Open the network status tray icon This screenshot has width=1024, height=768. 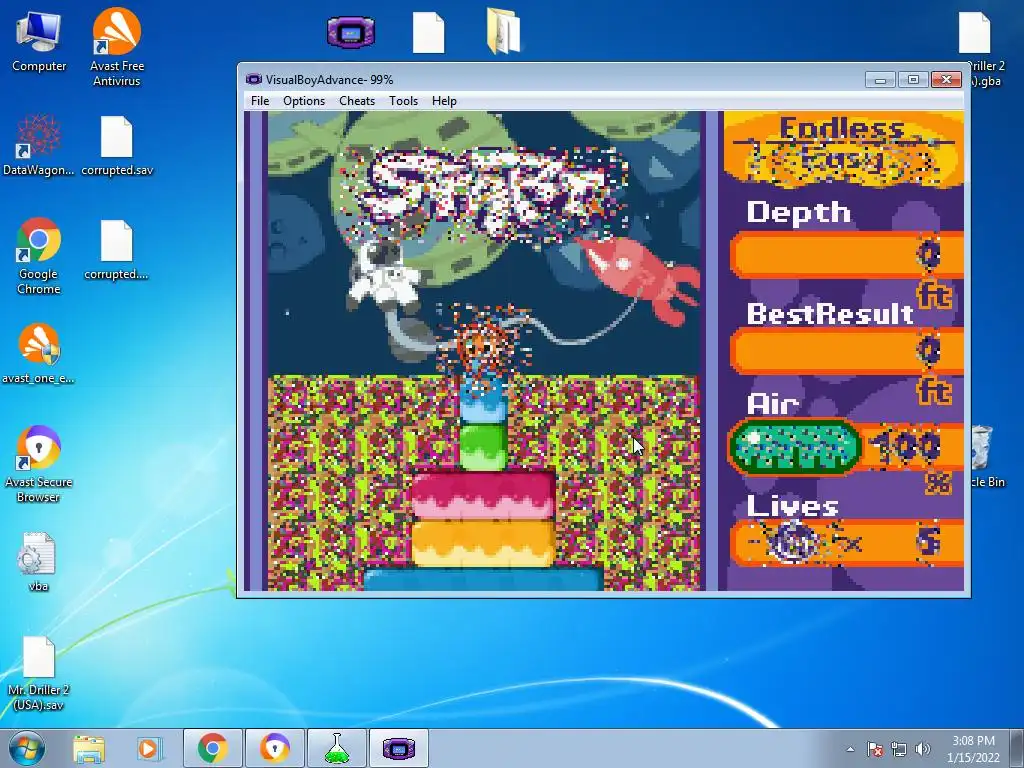(899, 749)
